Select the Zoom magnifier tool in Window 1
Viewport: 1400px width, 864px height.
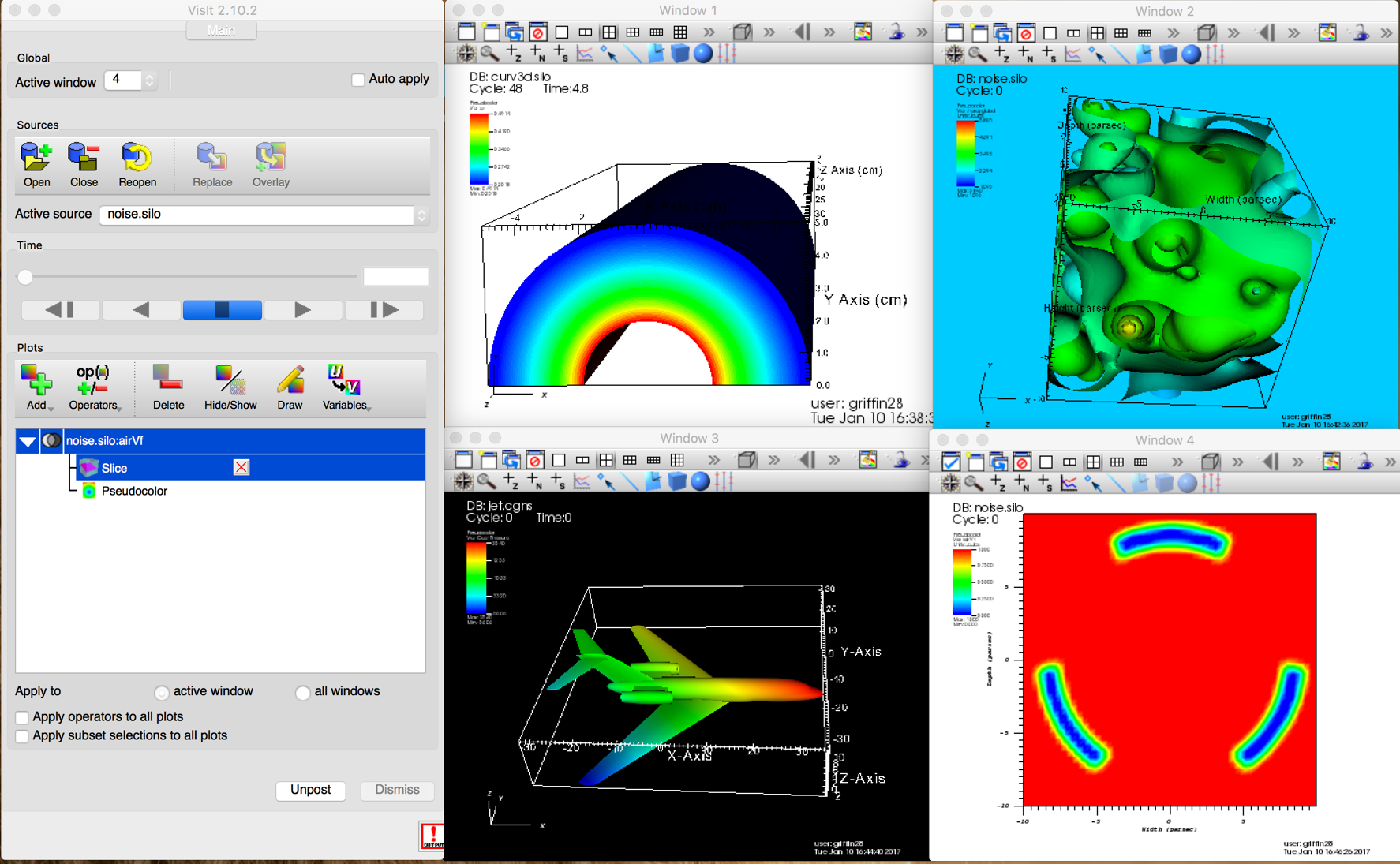(x=490, y=54)
